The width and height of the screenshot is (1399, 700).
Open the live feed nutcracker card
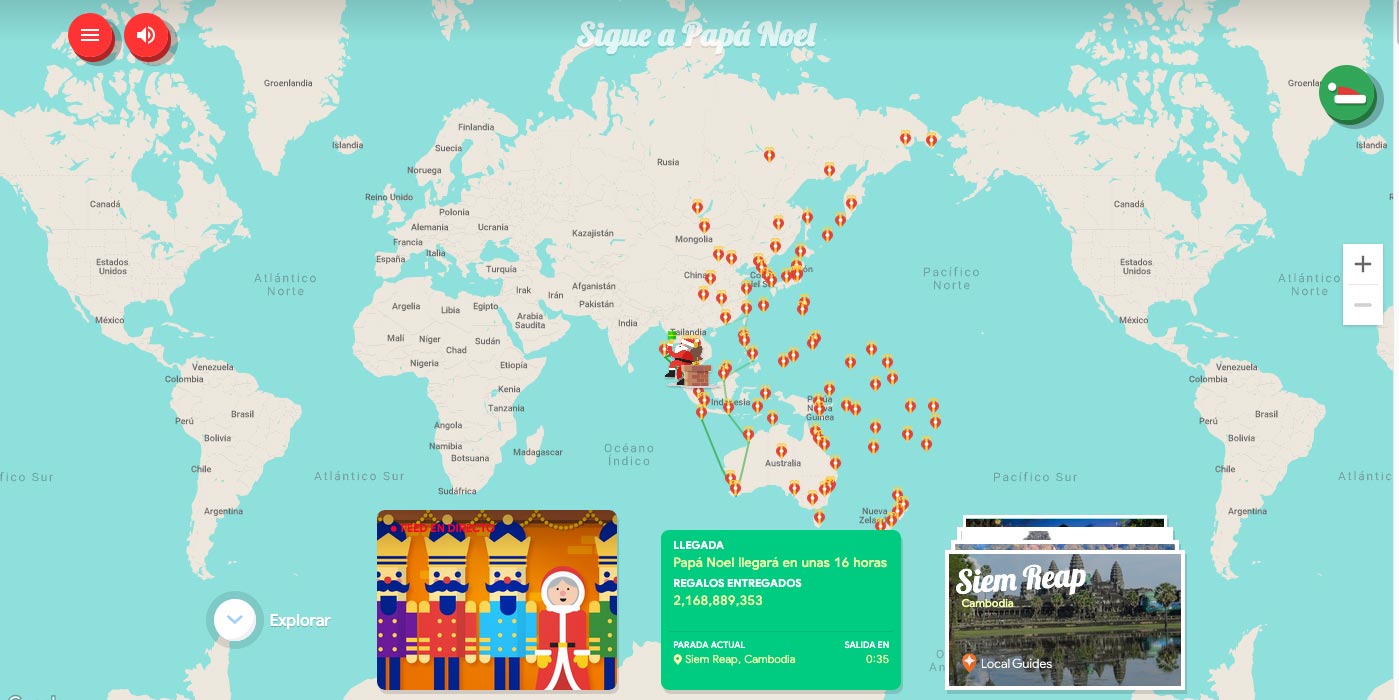[497, 600]
